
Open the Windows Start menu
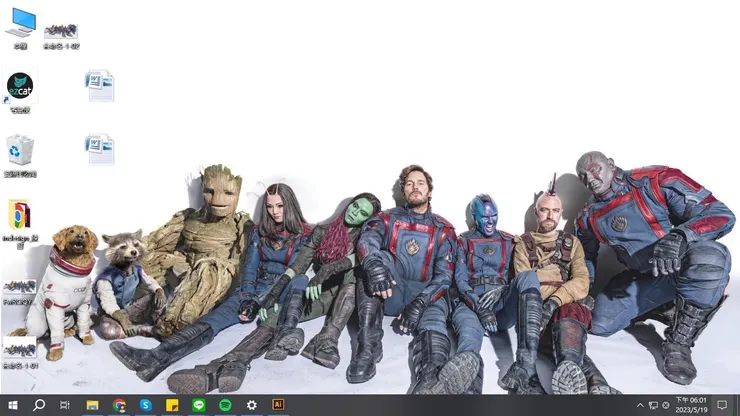[12, 405]
